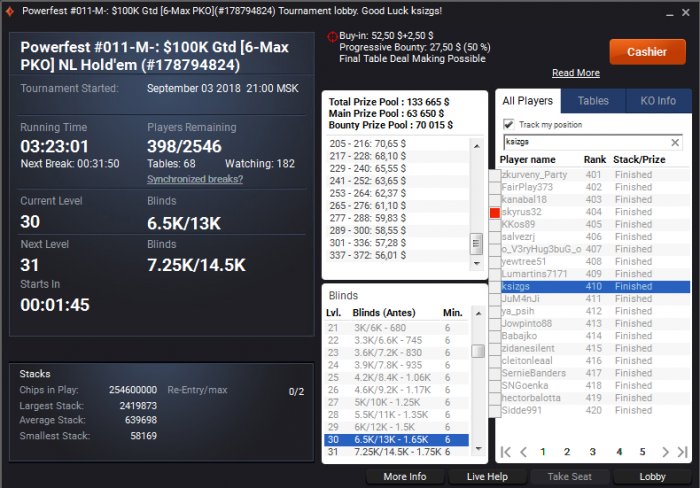The width and height of the screenshot is (700, 488).
Task: Click the Read More link
Action: point(575,73)
